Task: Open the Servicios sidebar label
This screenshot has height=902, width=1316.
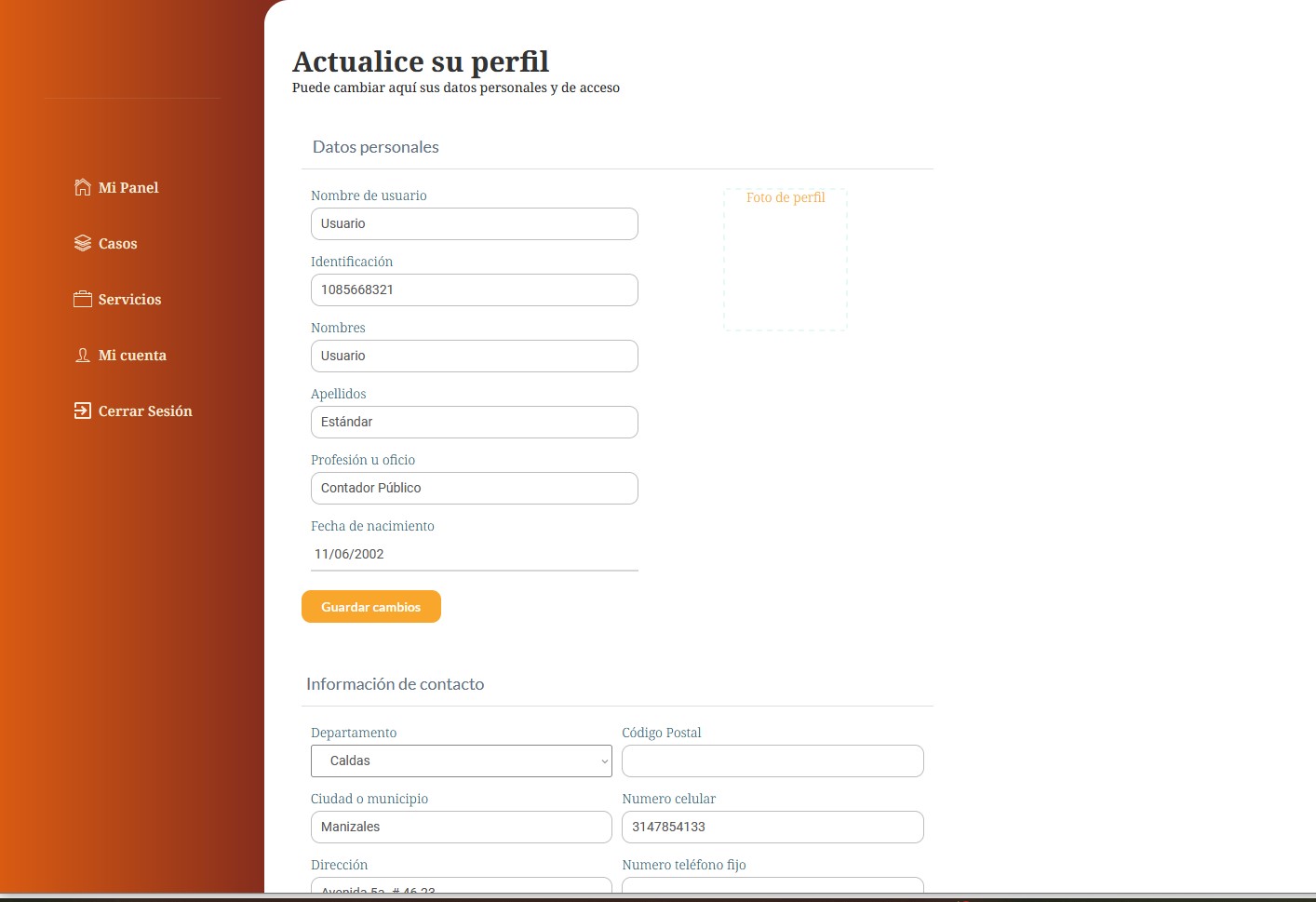Action: click(x=130, y=299)
